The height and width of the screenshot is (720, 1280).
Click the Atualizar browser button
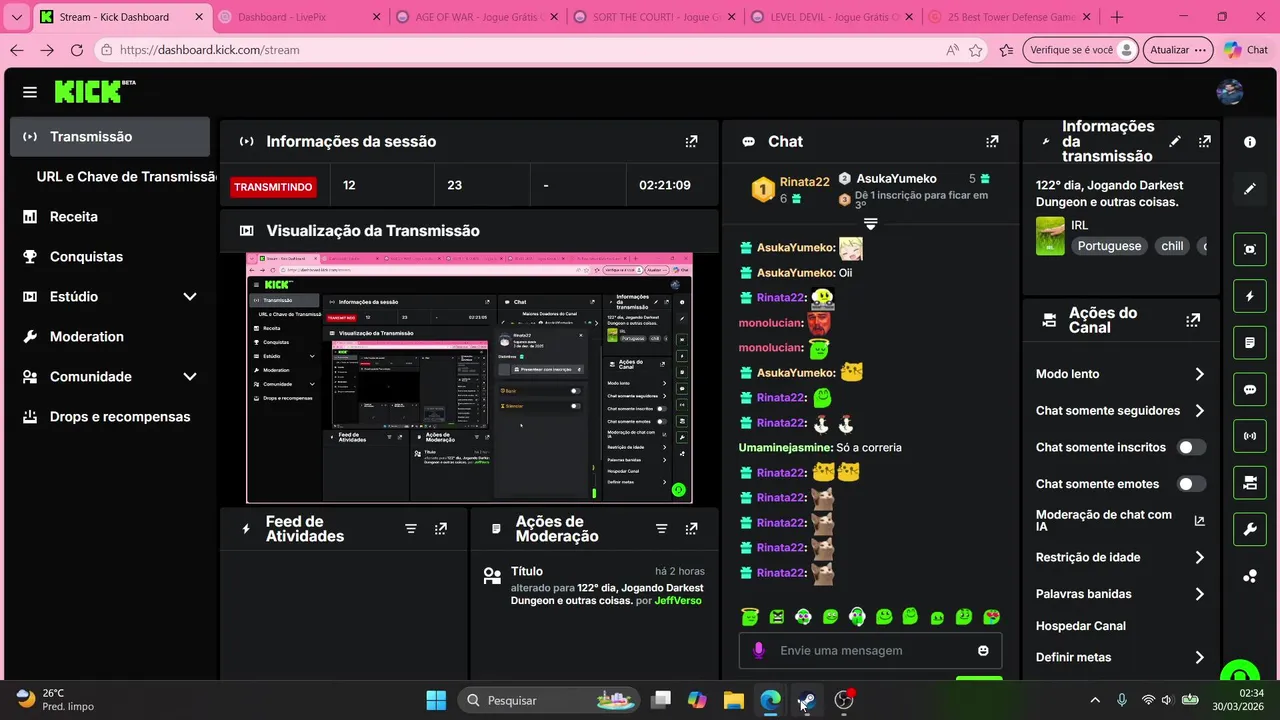tap(1177, 50)
